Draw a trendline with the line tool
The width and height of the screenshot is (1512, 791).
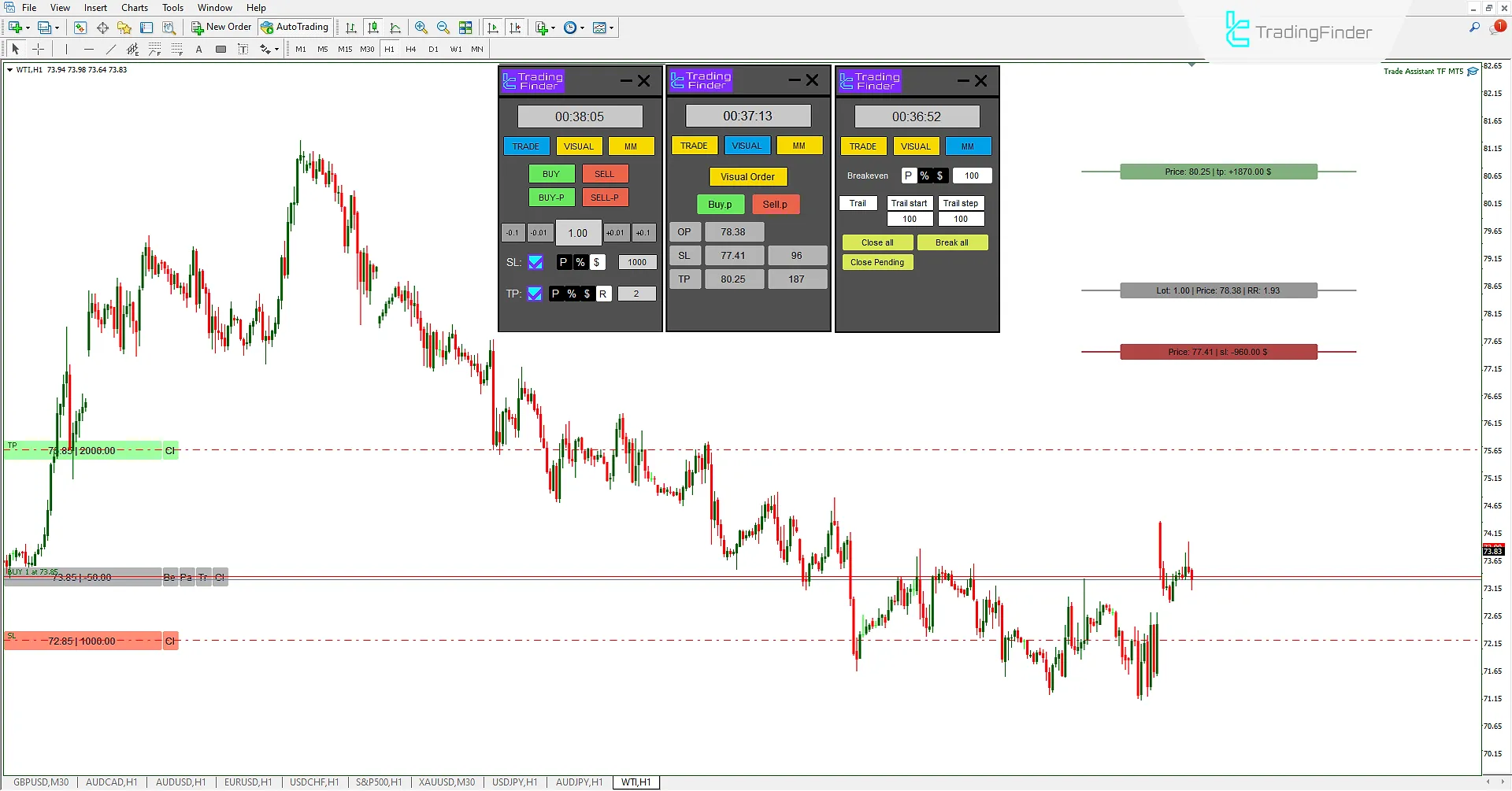pyautogui.click(x=110, y=49)
